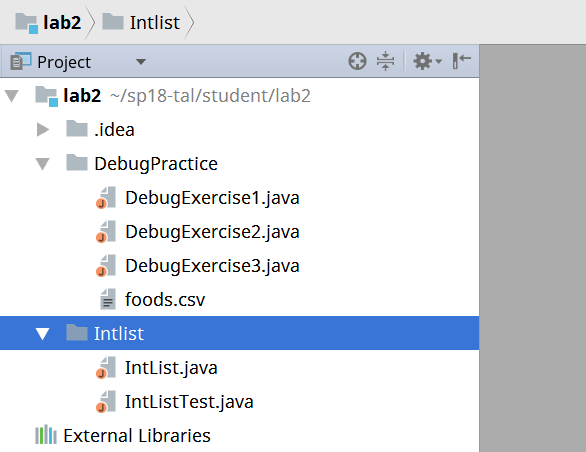Click the scroll from source target icon
586x452 pixels.
coord(357,61)
